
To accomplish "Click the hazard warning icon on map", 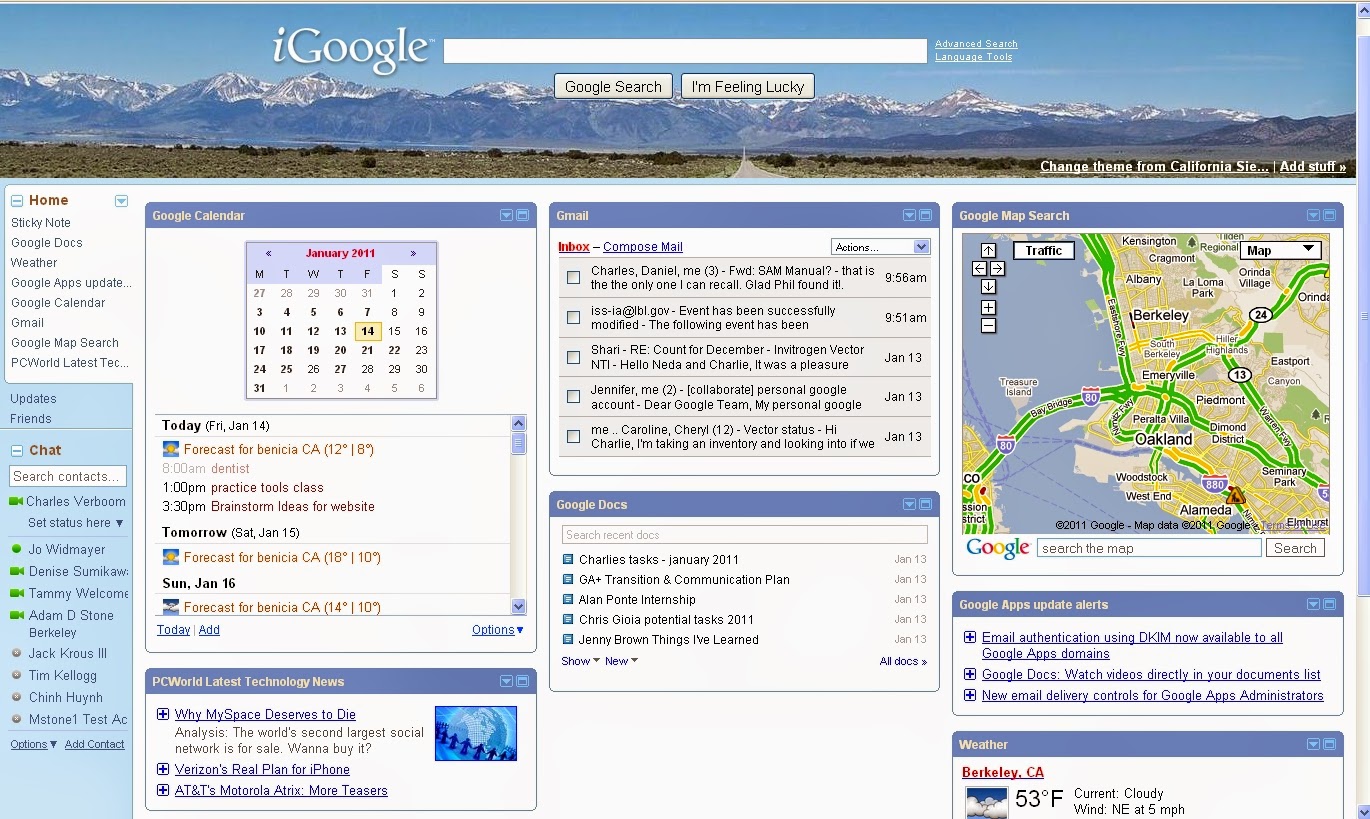I will coord(1236,495).
